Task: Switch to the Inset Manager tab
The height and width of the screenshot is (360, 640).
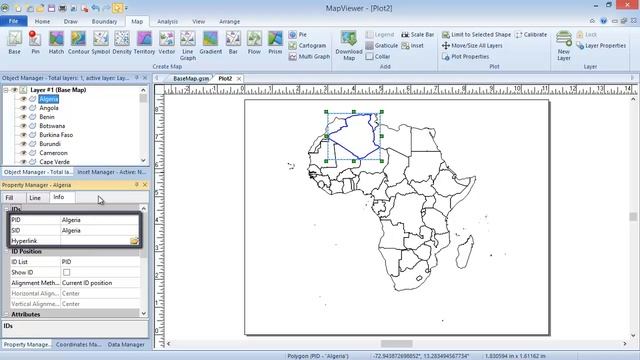Action: tap(111, 172)
